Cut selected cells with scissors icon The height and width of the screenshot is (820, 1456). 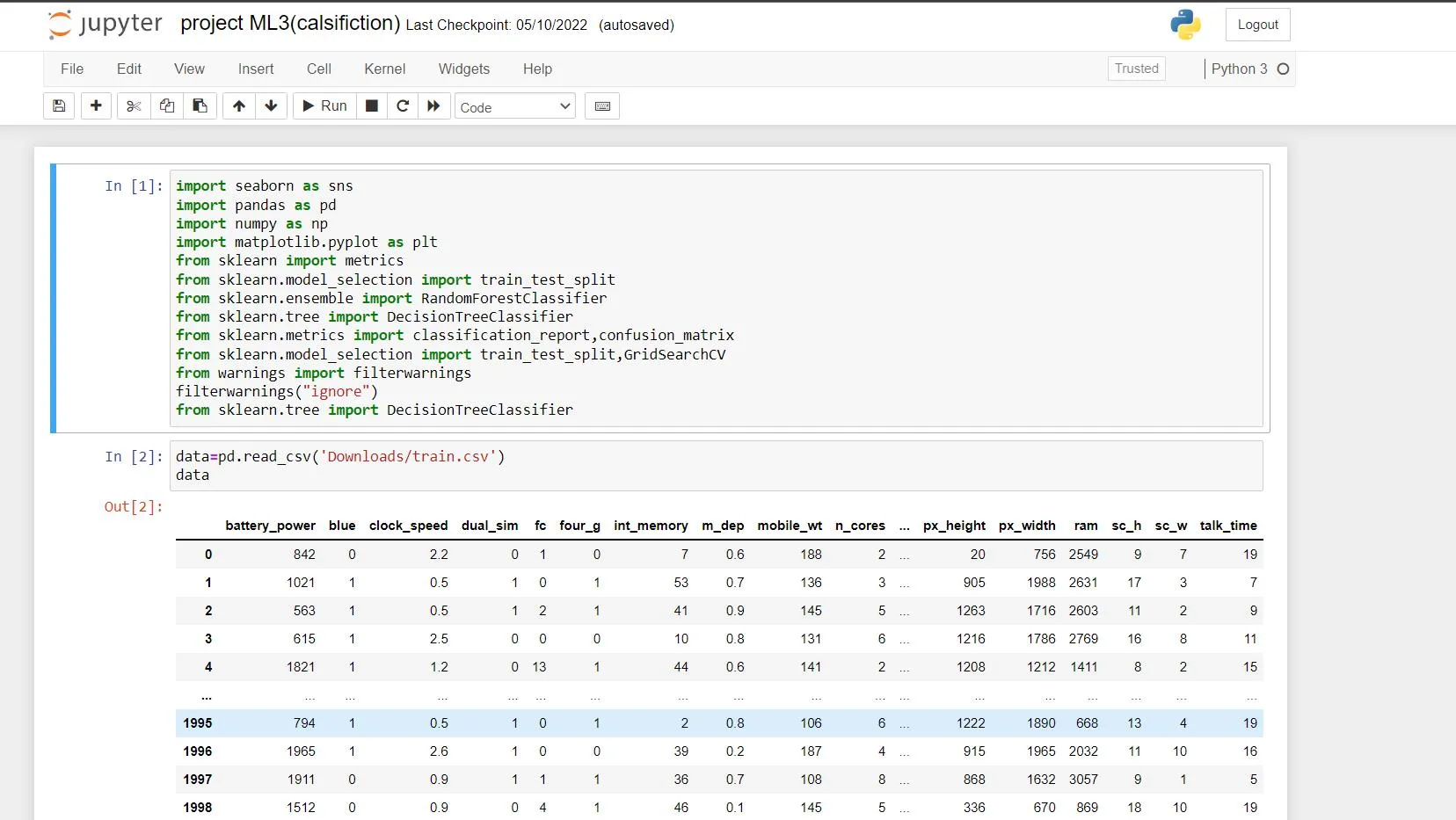pos(134,106)
